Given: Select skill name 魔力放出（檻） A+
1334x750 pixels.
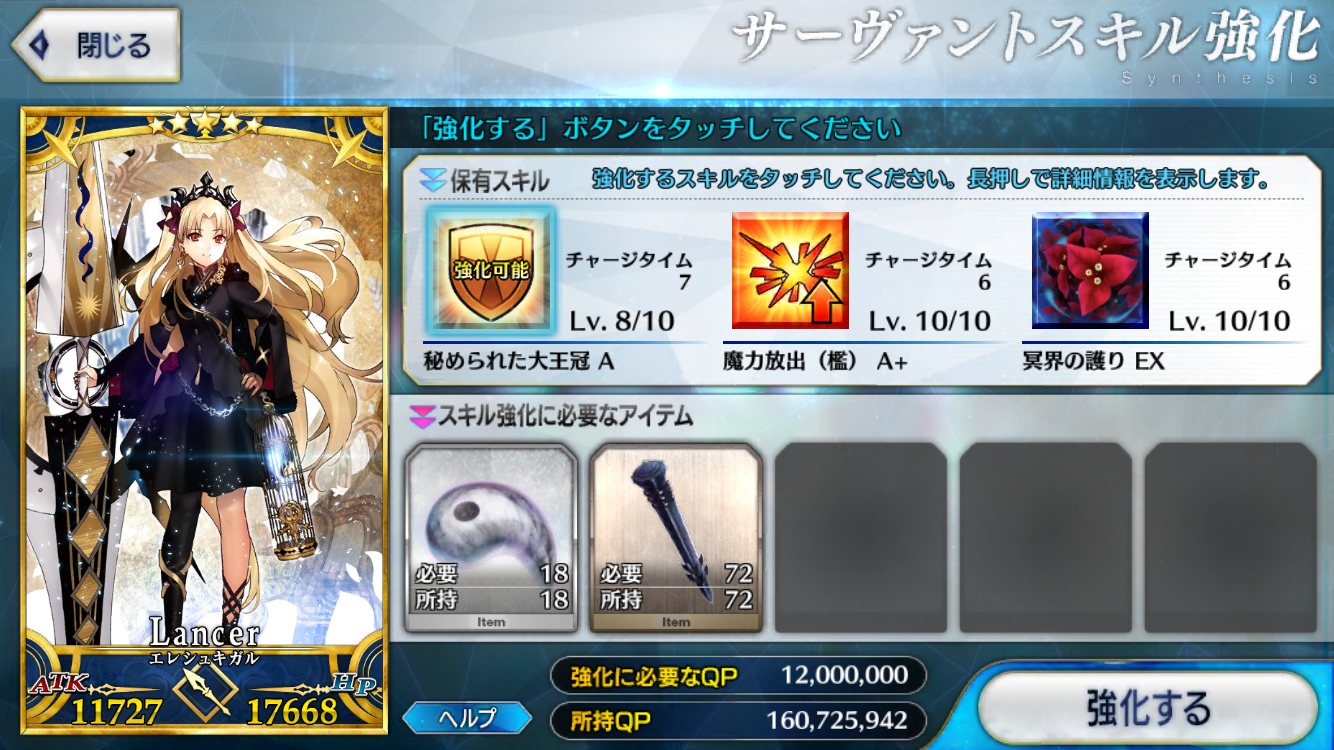Looking at the screenshot, I should tap(815, 362).
